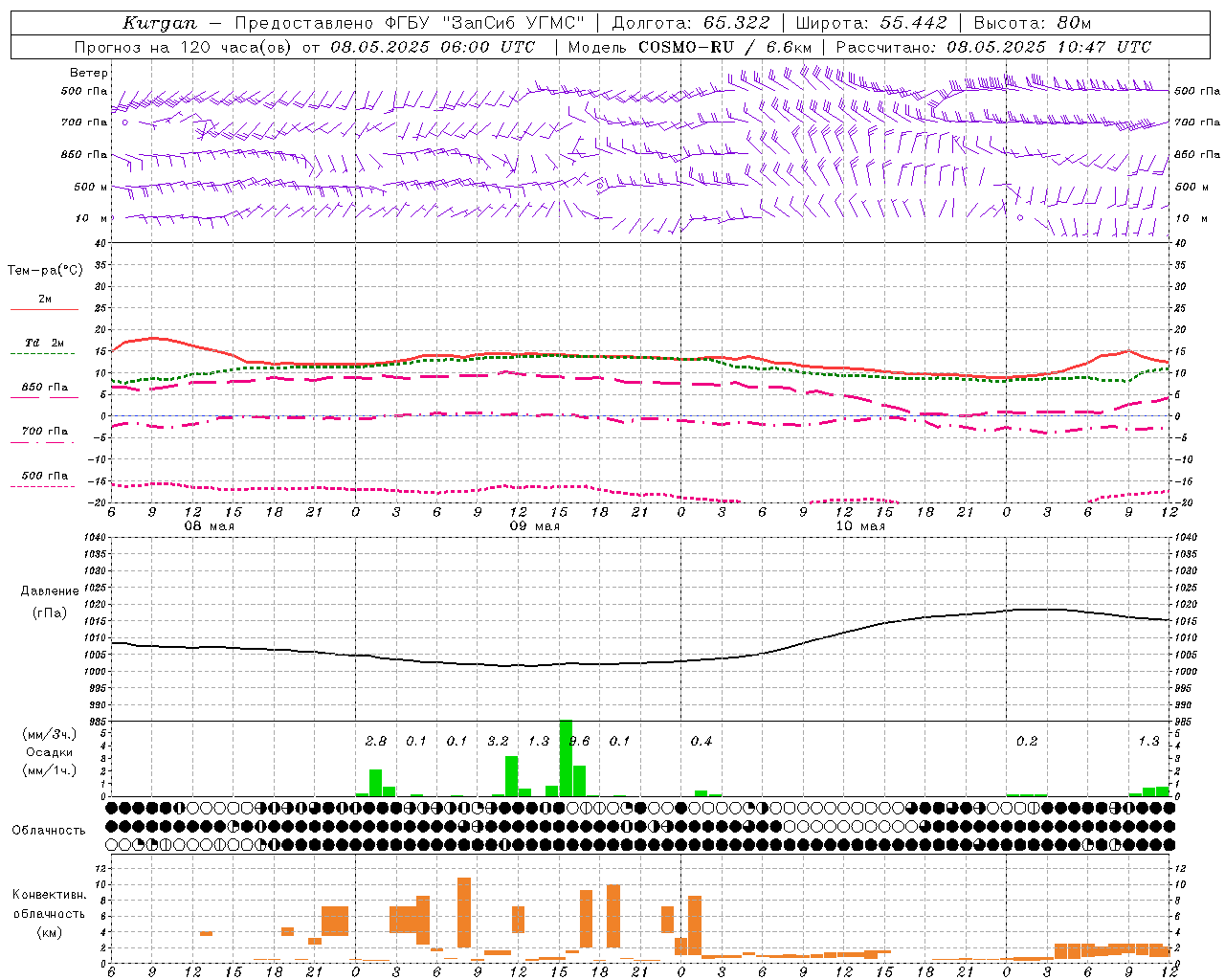Screen dimensions: 1225x980
Task: Click the station name Kurgan in the header
Action: click(x=160, y=23)
